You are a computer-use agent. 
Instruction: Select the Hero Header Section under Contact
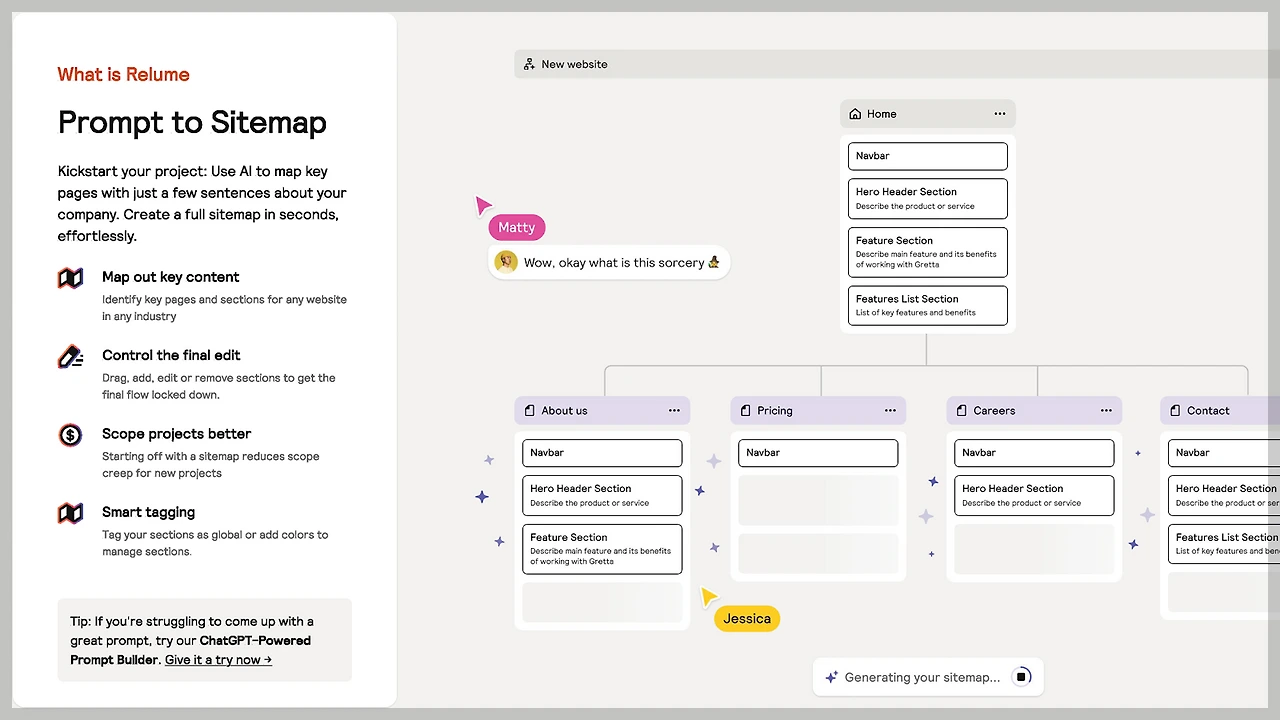coord(1224,495)
